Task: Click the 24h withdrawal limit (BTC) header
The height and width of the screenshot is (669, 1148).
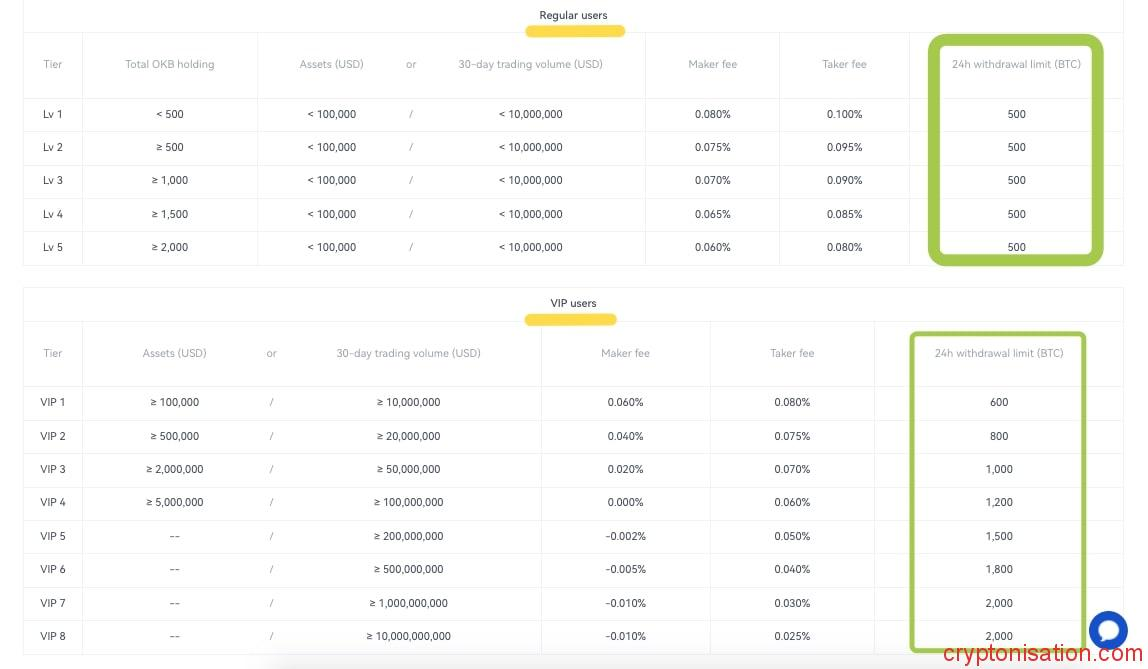Action: [x=1016, y=64]
